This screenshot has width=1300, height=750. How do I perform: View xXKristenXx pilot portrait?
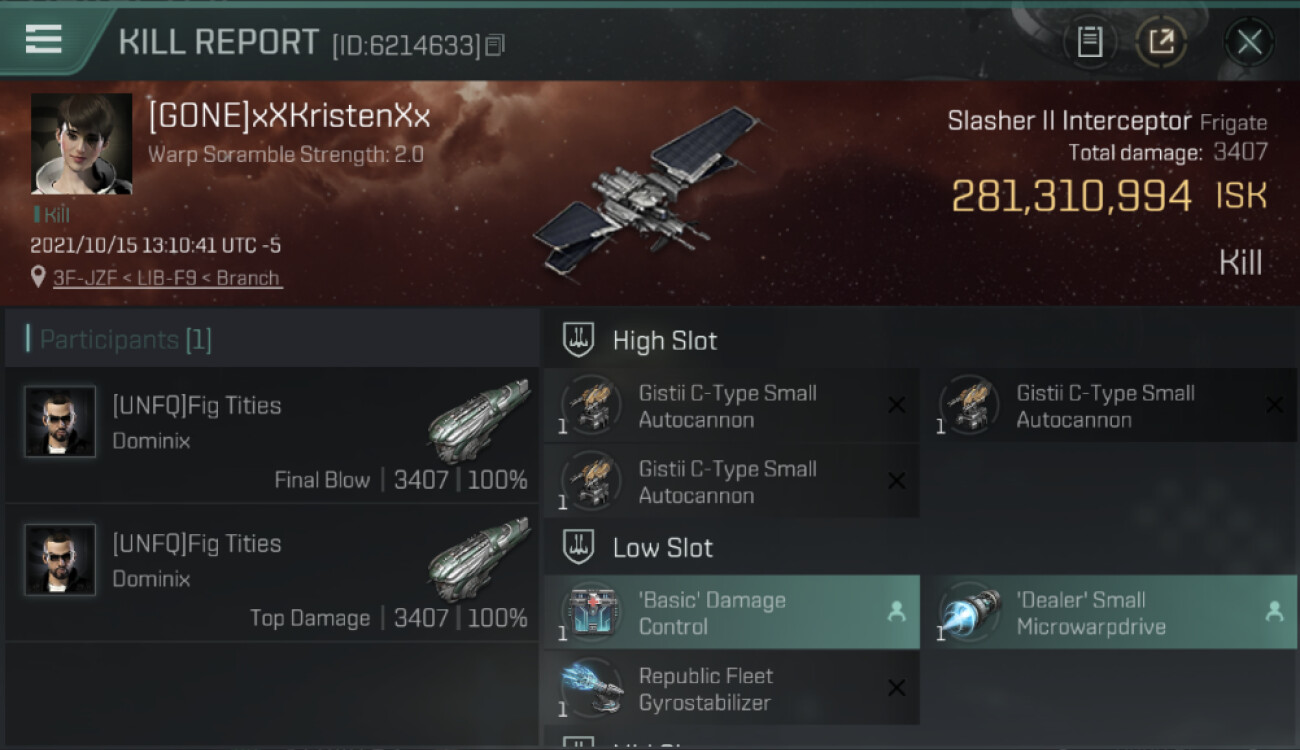click(x=81, y=144)
